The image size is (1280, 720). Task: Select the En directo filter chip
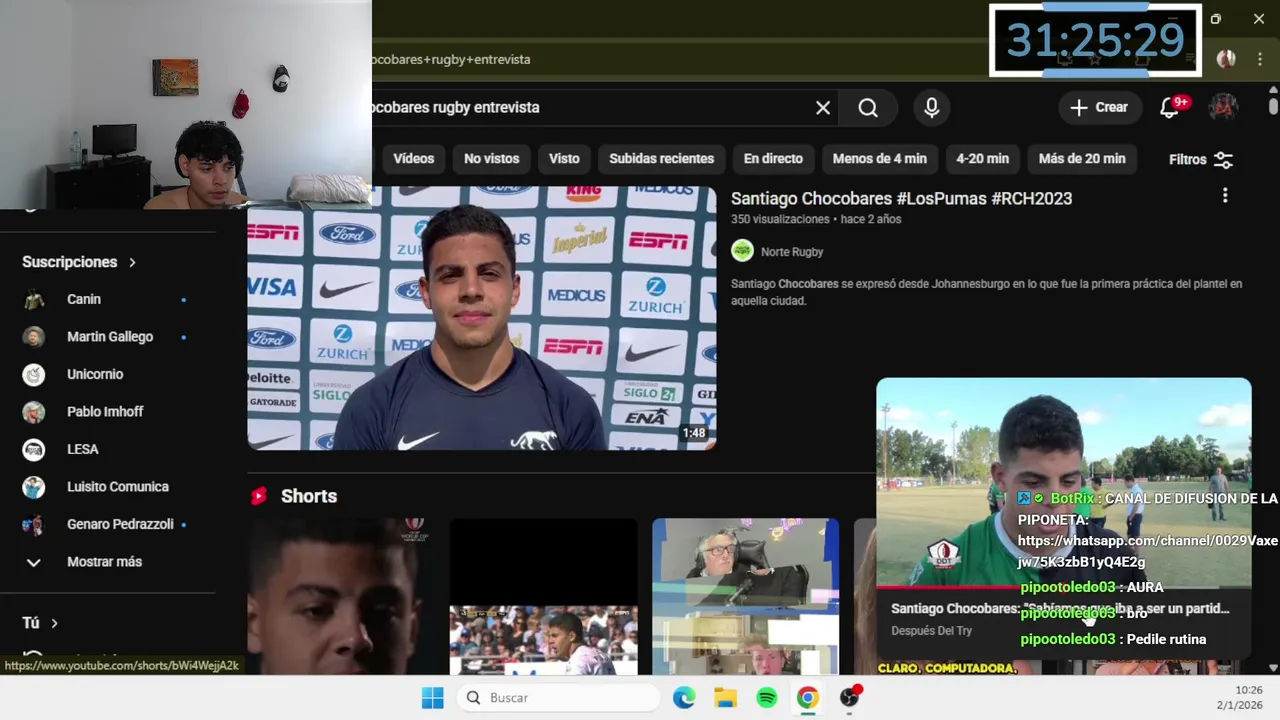coord(773,159)
